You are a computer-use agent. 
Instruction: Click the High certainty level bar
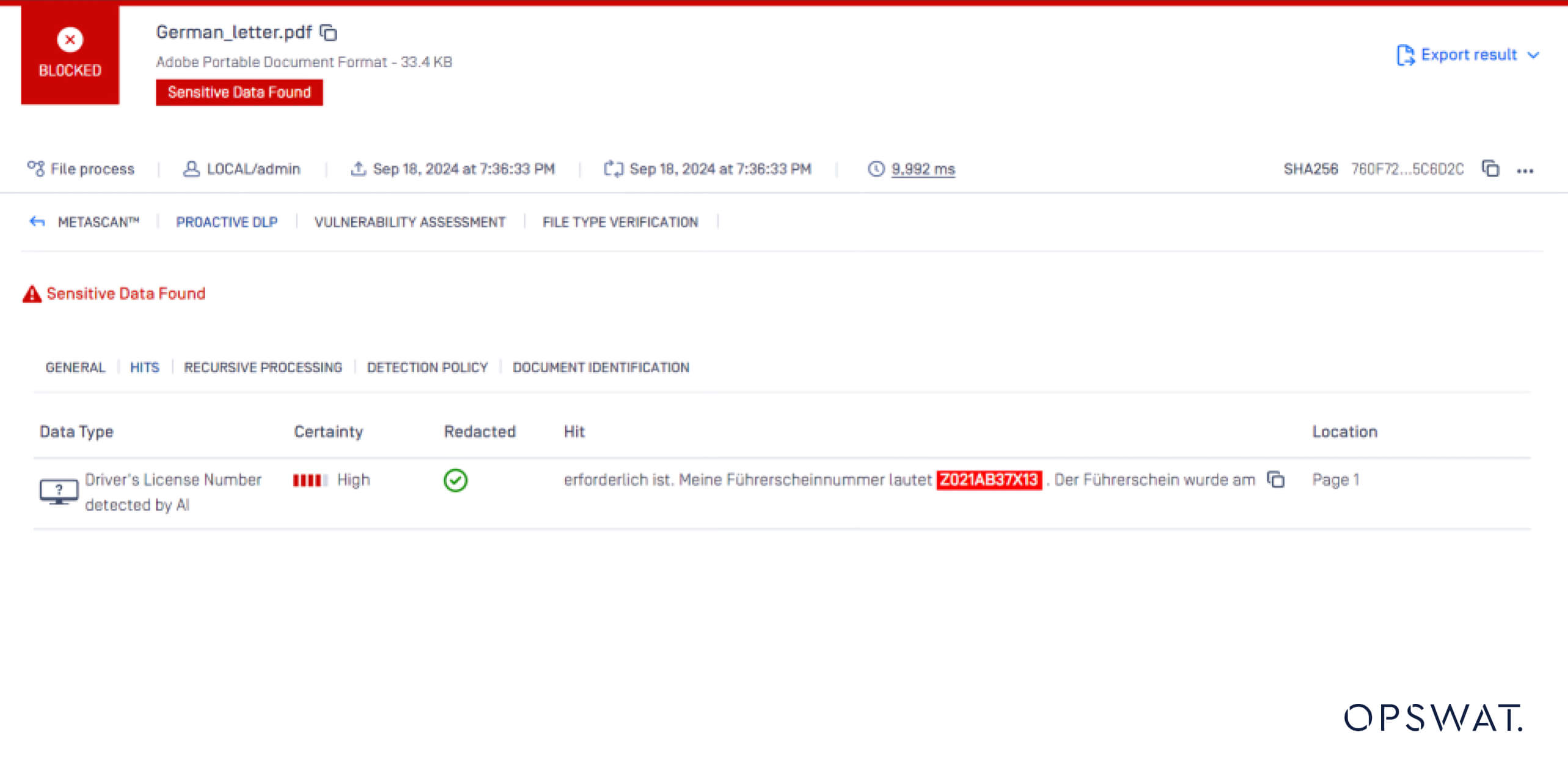point(310,480)
